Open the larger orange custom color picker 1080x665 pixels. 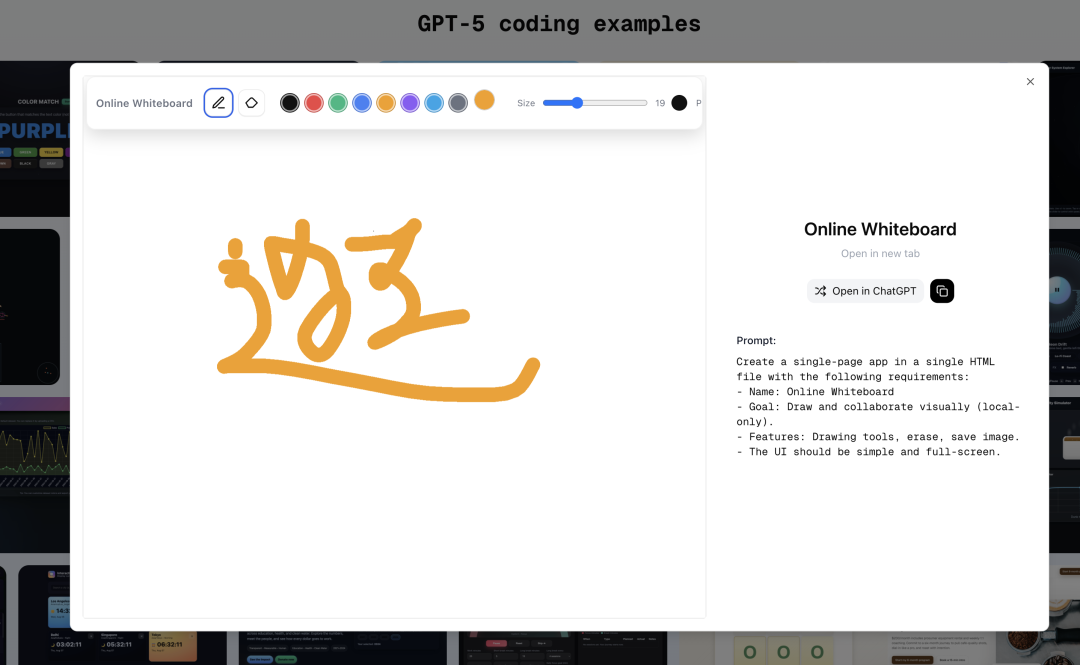484,100
